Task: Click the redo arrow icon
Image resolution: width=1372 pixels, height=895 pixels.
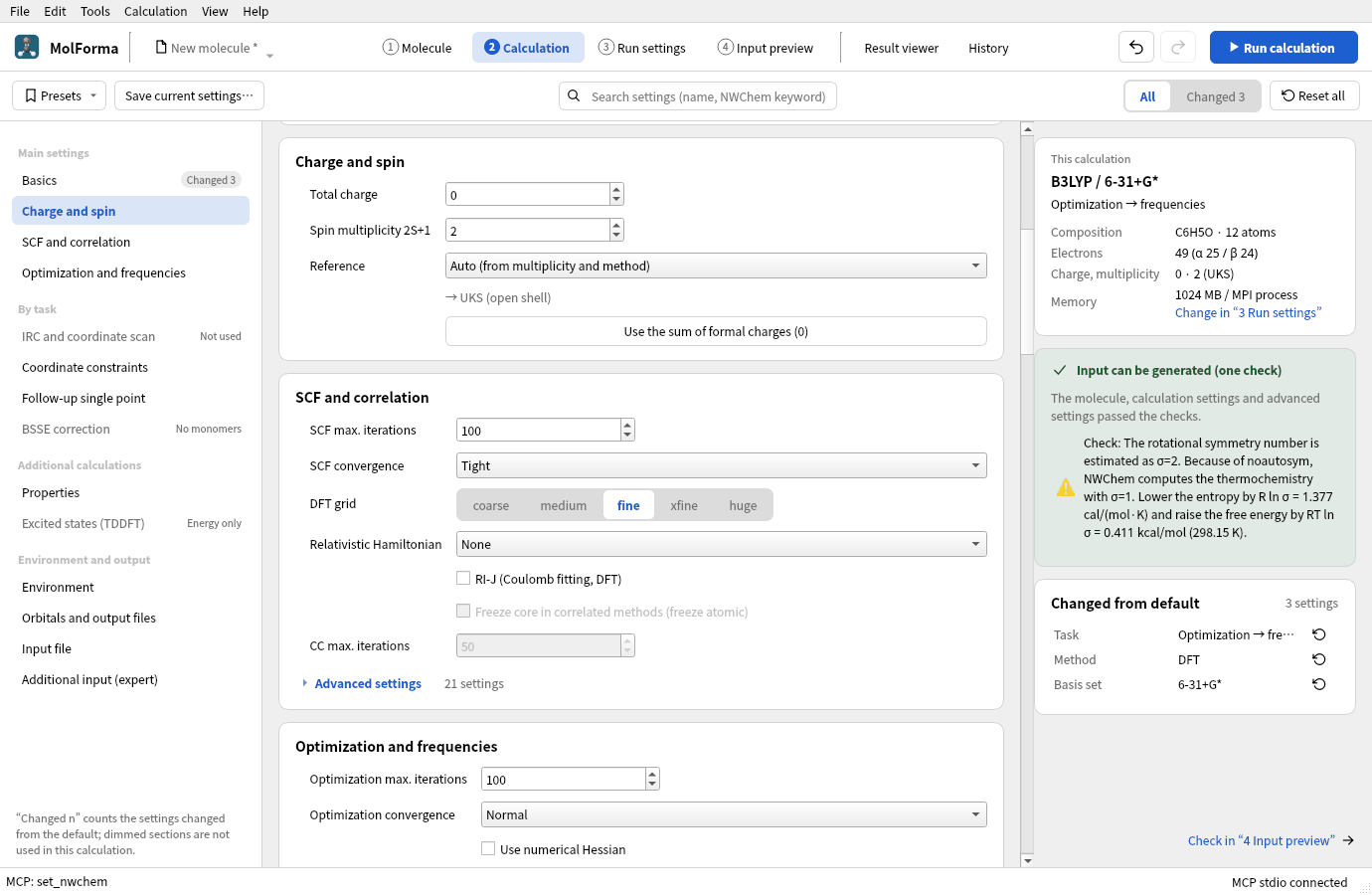Action: [1178, 47]
